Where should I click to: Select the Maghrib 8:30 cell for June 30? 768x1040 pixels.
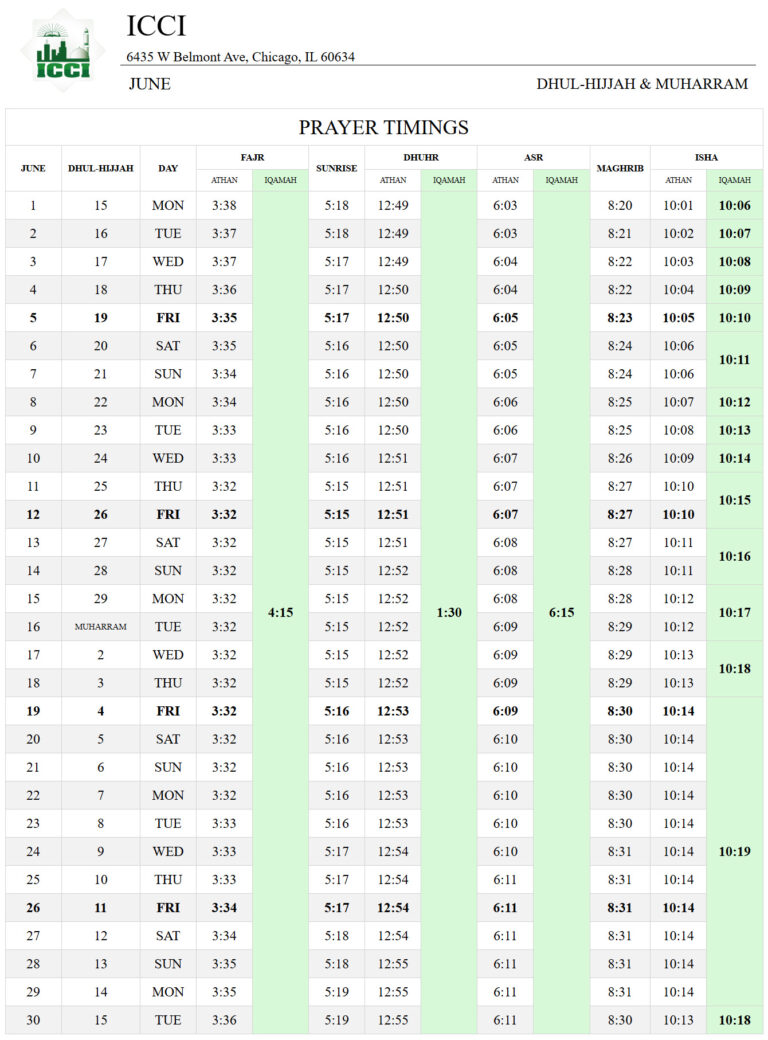click(620, 1020)
